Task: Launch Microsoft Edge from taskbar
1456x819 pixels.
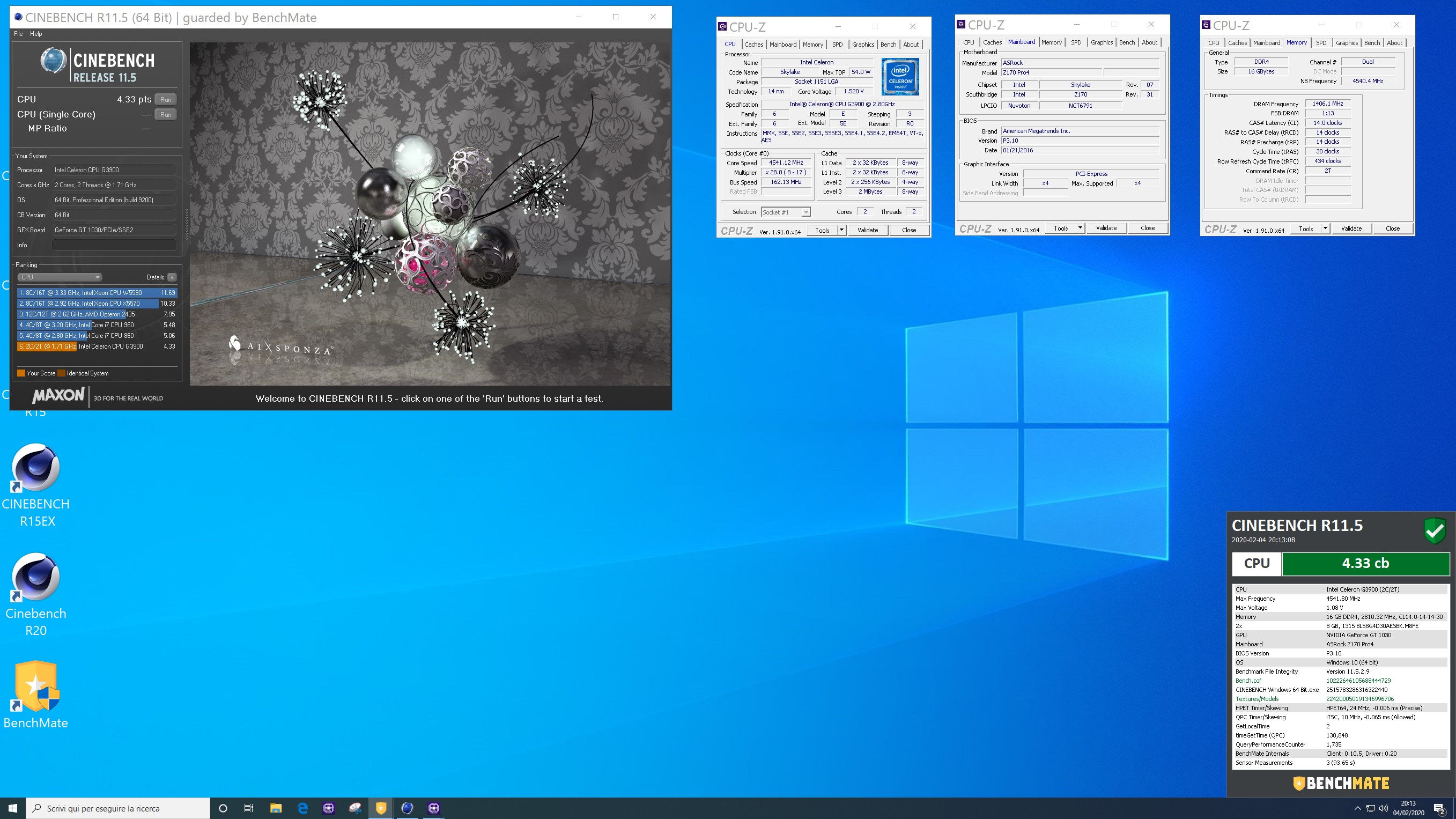Action: 302,808
